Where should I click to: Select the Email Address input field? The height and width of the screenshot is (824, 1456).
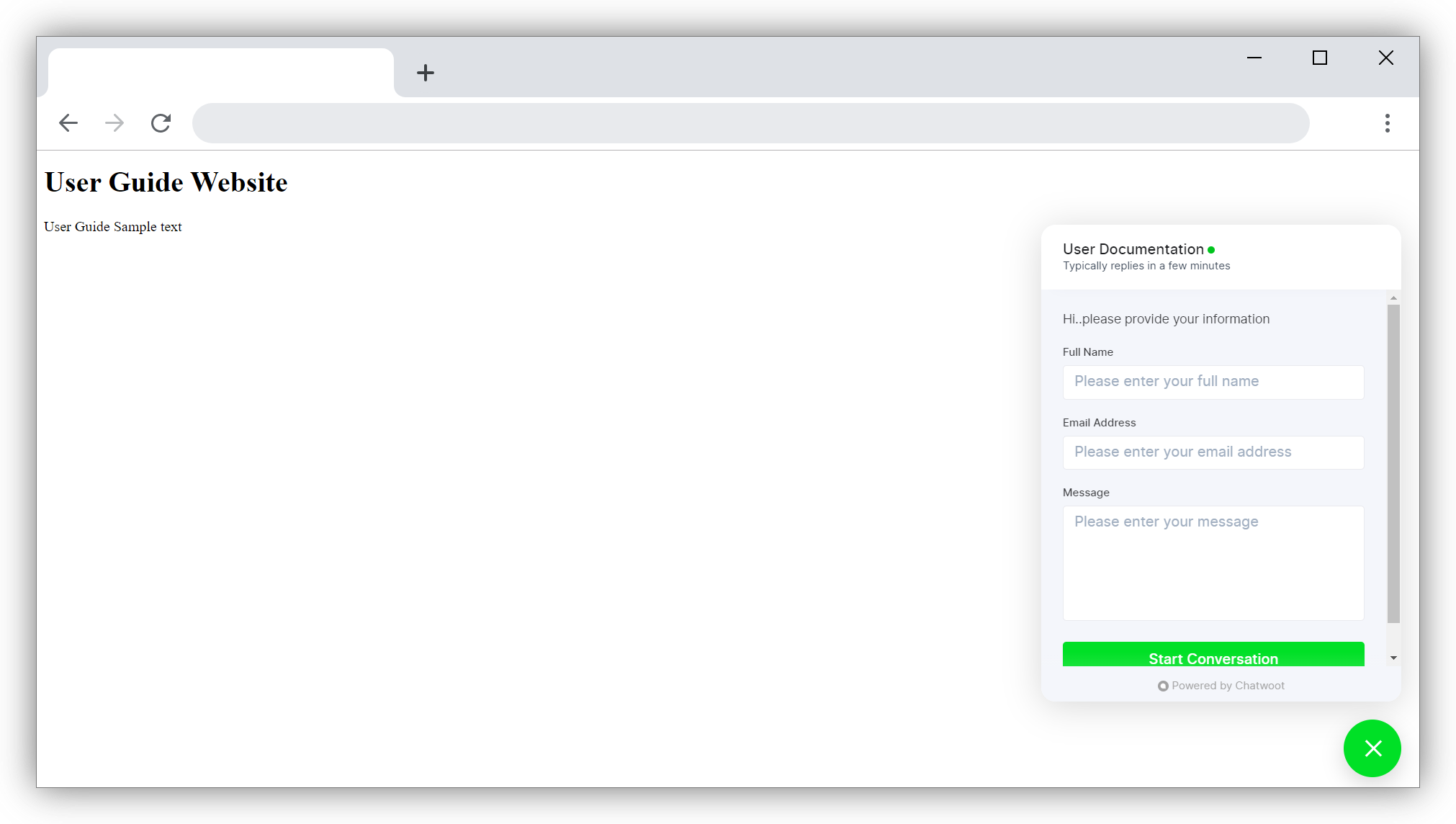click(1213, 451)
